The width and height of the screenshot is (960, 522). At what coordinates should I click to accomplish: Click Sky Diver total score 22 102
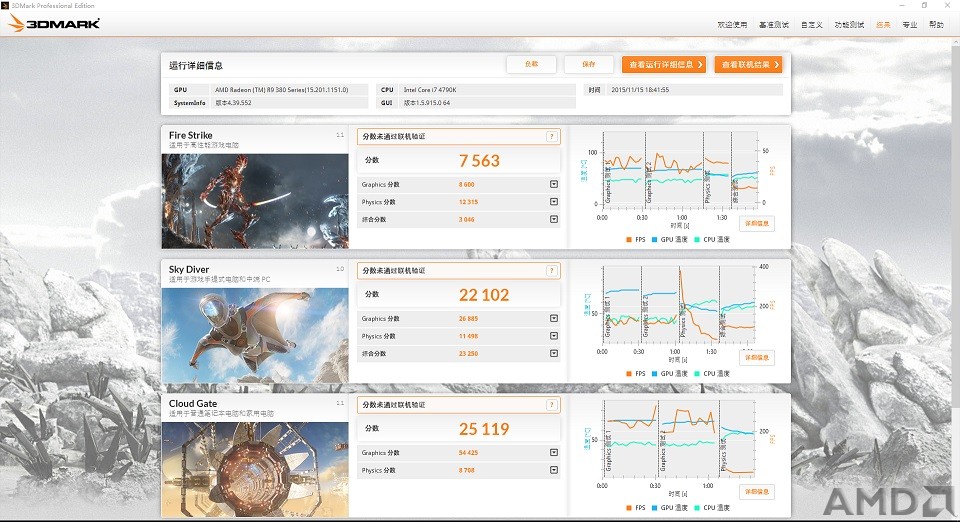click(x=484, y=295)
